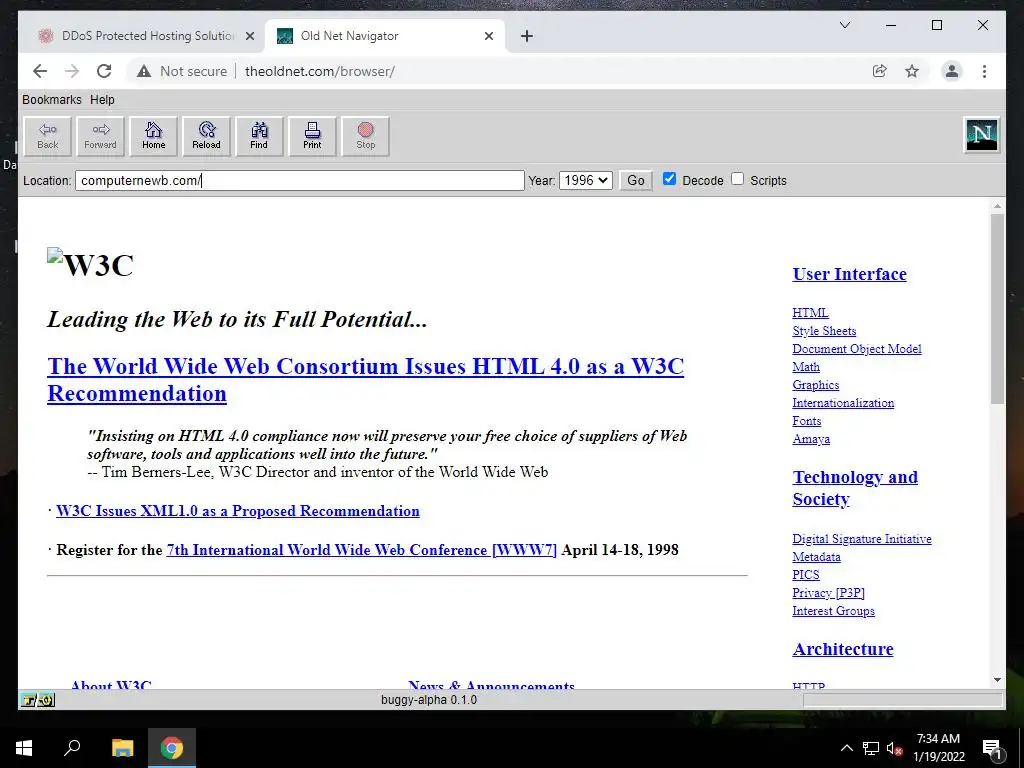The height and width of the screenshot is (768, 1024).
Task: Click the scrollbar down arrow
Action: (997, 680)
